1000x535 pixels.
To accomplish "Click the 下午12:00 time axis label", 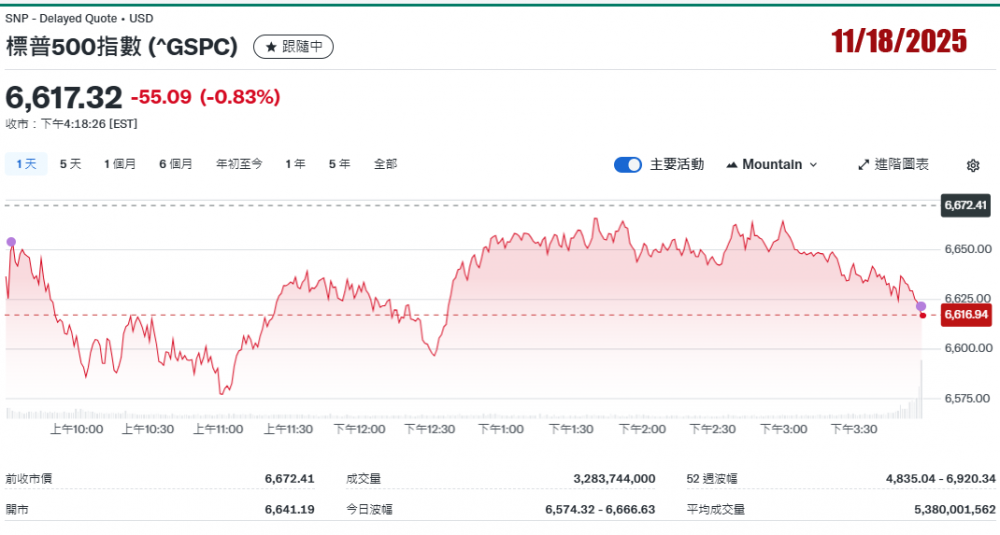I will tap(359, 429).
